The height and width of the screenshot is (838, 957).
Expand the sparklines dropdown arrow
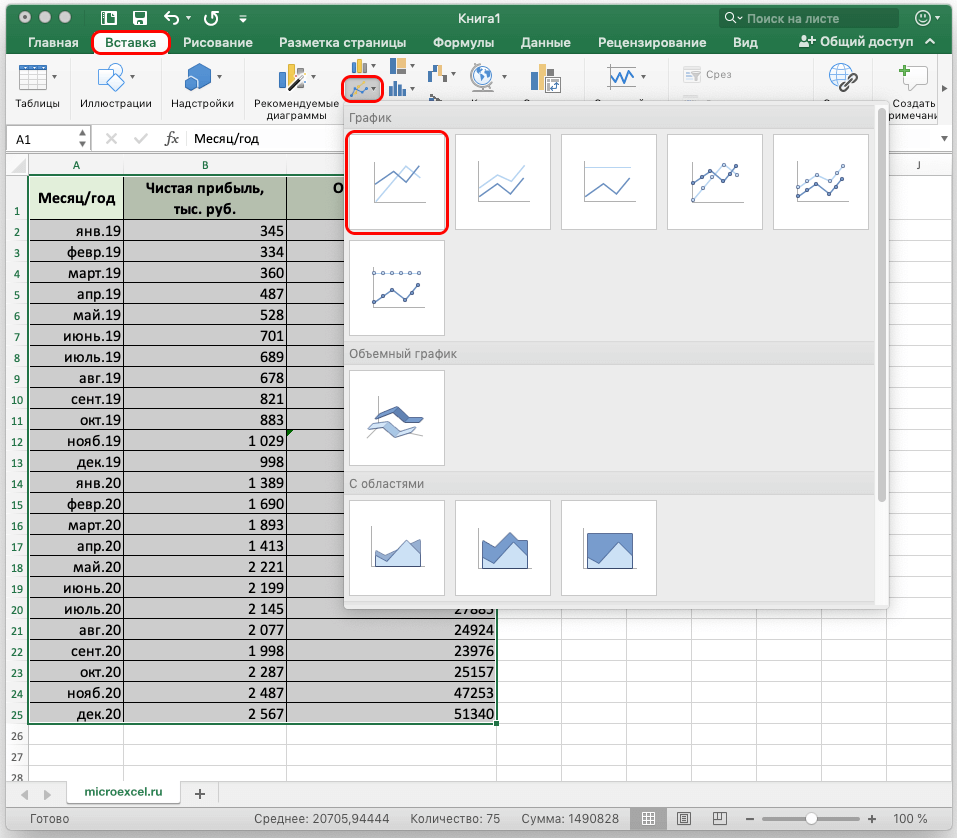click(x=643, y=77)
